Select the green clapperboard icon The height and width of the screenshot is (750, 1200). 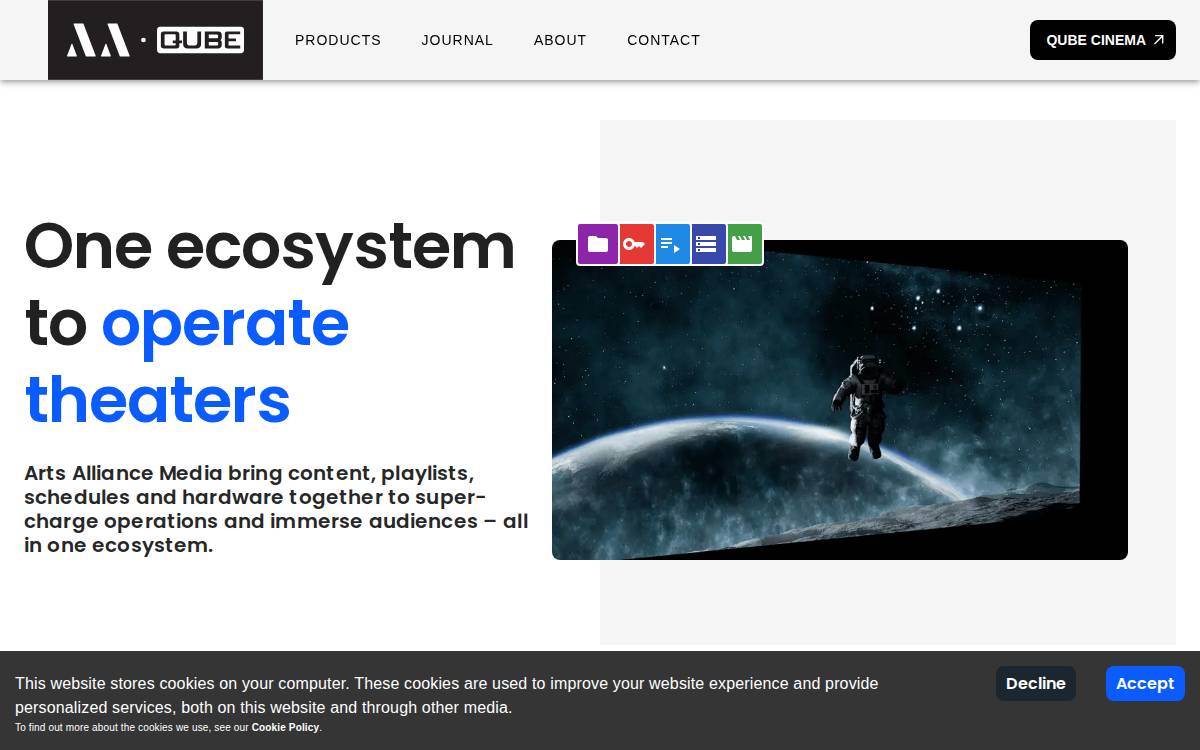pyautogui.click(x=743, y=244)
